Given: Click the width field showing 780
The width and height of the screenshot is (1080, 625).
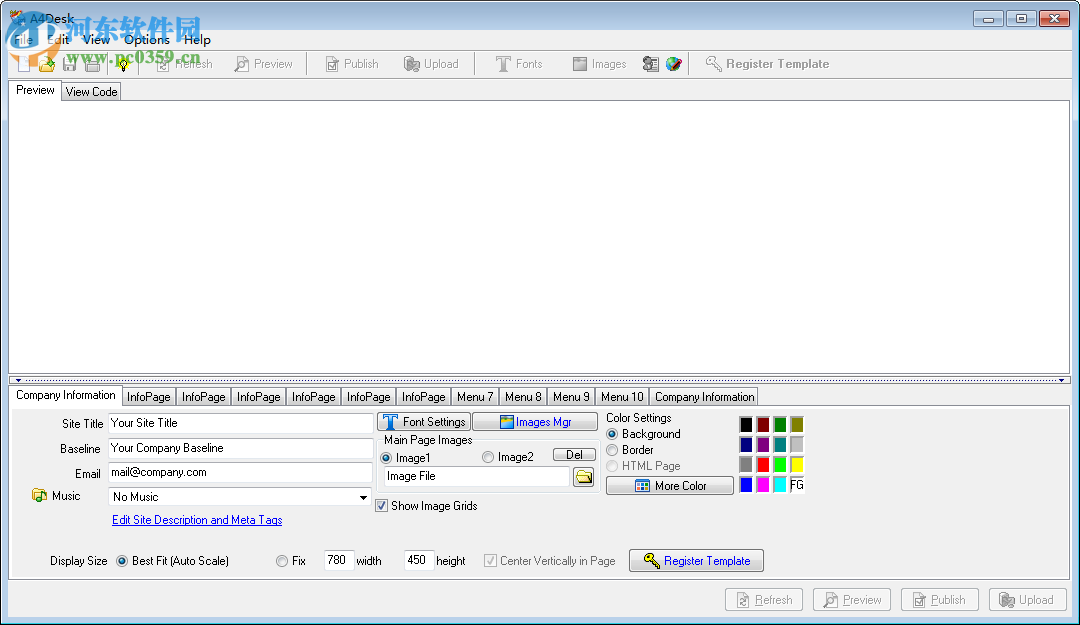Looking at the screenshot, I should click(339, 560).
